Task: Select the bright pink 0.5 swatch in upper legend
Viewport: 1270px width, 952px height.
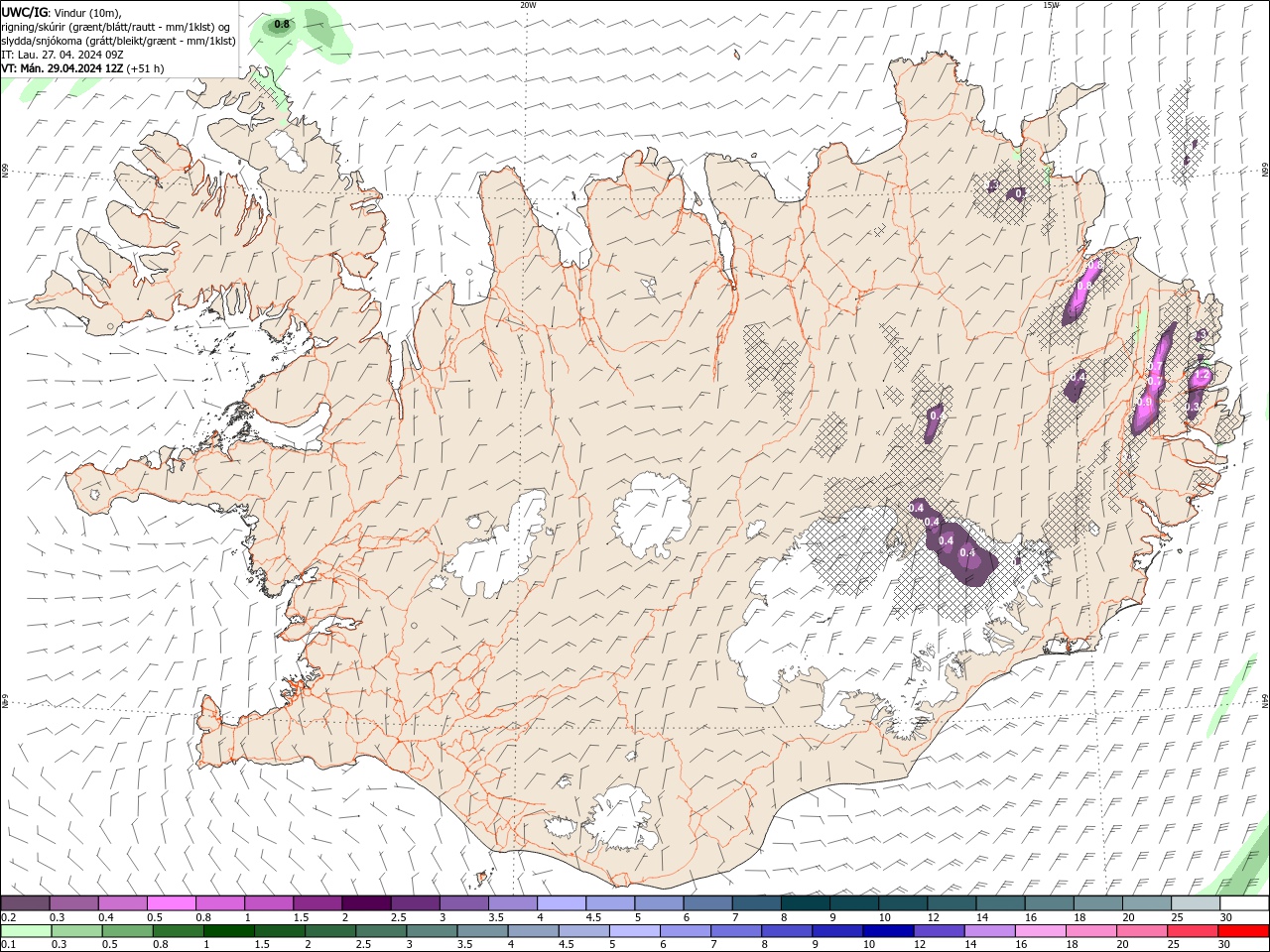Action: point(171,903)
